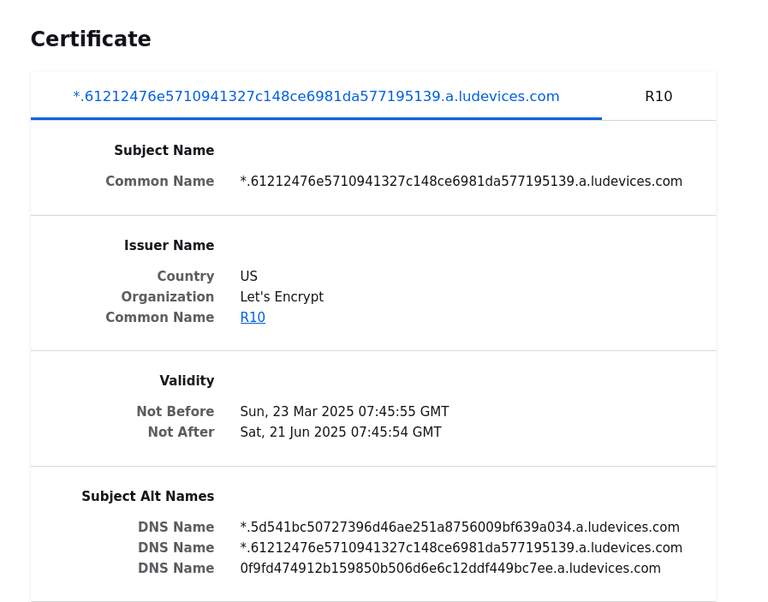Click the Issuer Name section heading
Image resolution: width=768 pixels, height=602 pixels.
[169, 245]
